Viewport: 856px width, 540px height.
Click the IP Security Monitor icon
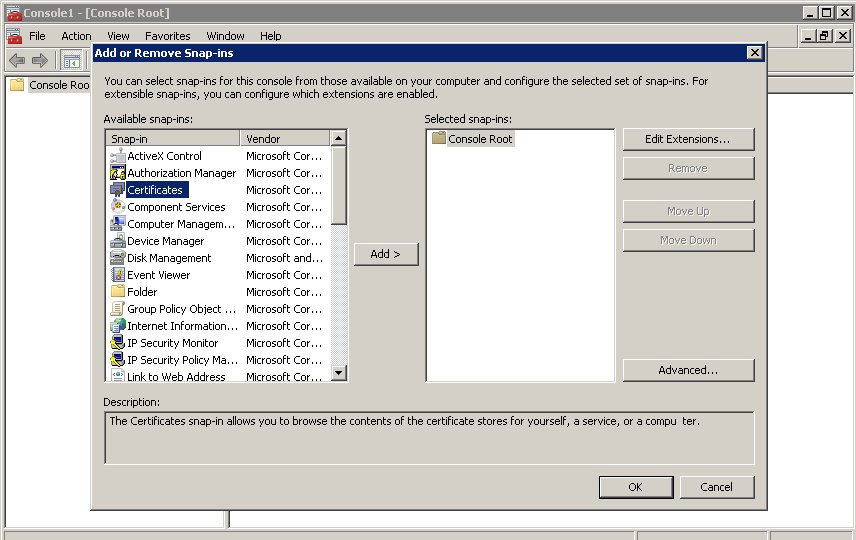[x=118, y=343]
